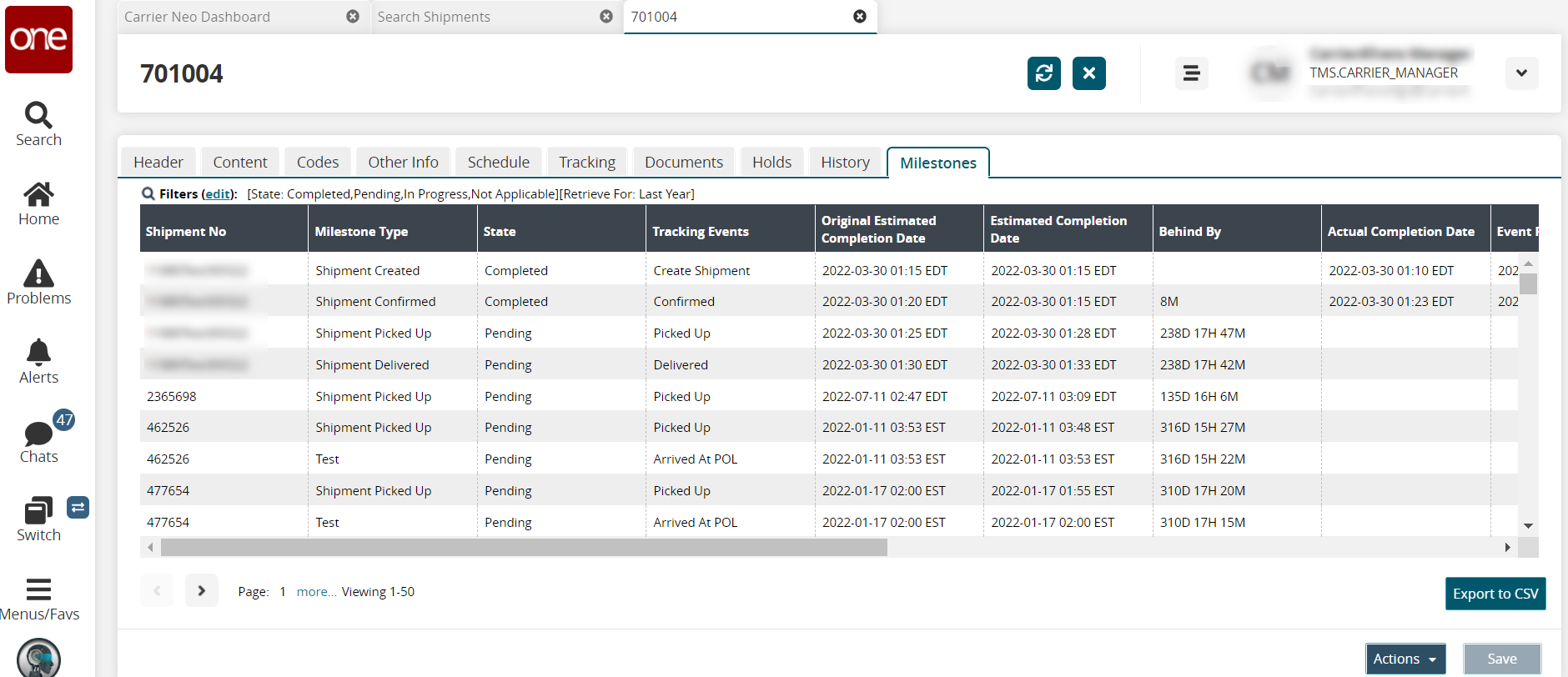The image size is (1568, 677).
Task: Open the Actions dropdown button
Action: [1405, 659]
